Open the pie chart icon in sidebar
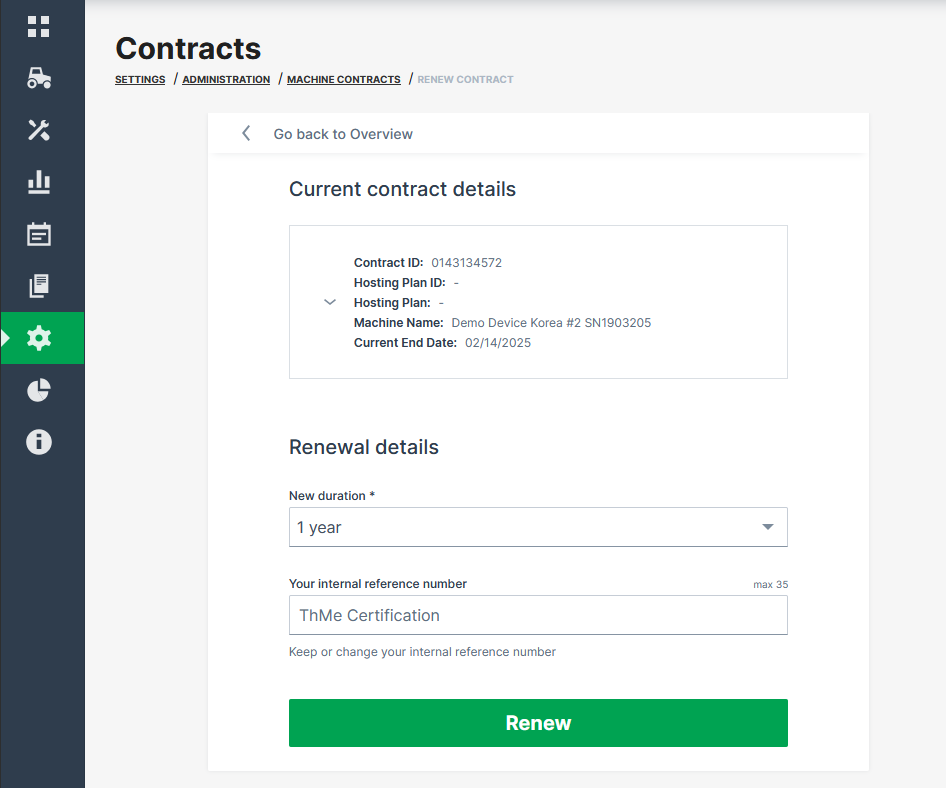The height and width of the screenshot is (788, 946). pos(39,390)
